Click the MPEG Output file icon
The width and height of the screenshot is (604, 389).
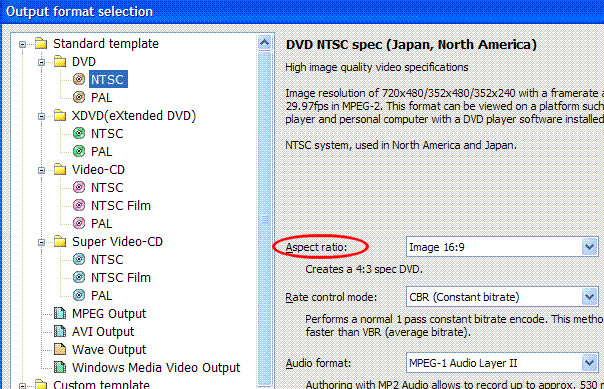click(x=60, y=313)
